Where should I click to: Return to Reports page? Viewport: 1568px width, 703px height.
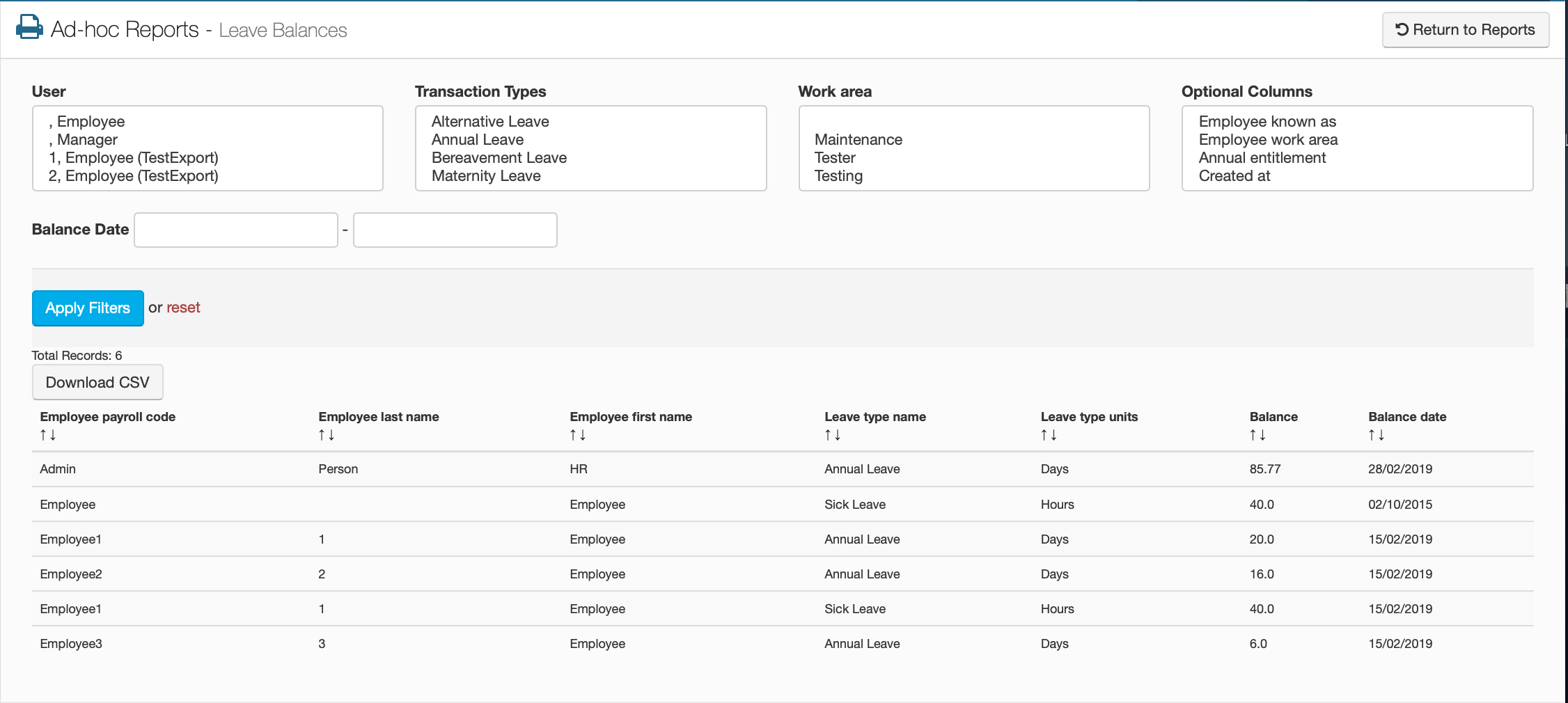point(1465,30)
